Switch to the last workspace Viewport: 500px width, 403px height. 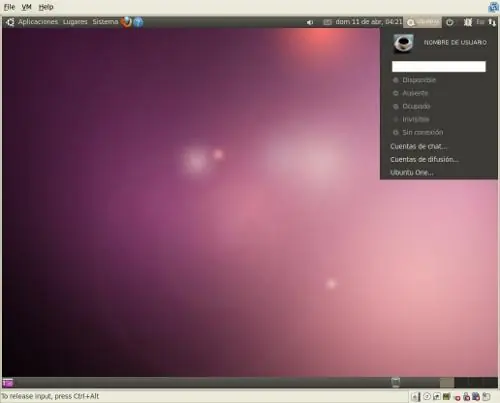tap(490, 382)
